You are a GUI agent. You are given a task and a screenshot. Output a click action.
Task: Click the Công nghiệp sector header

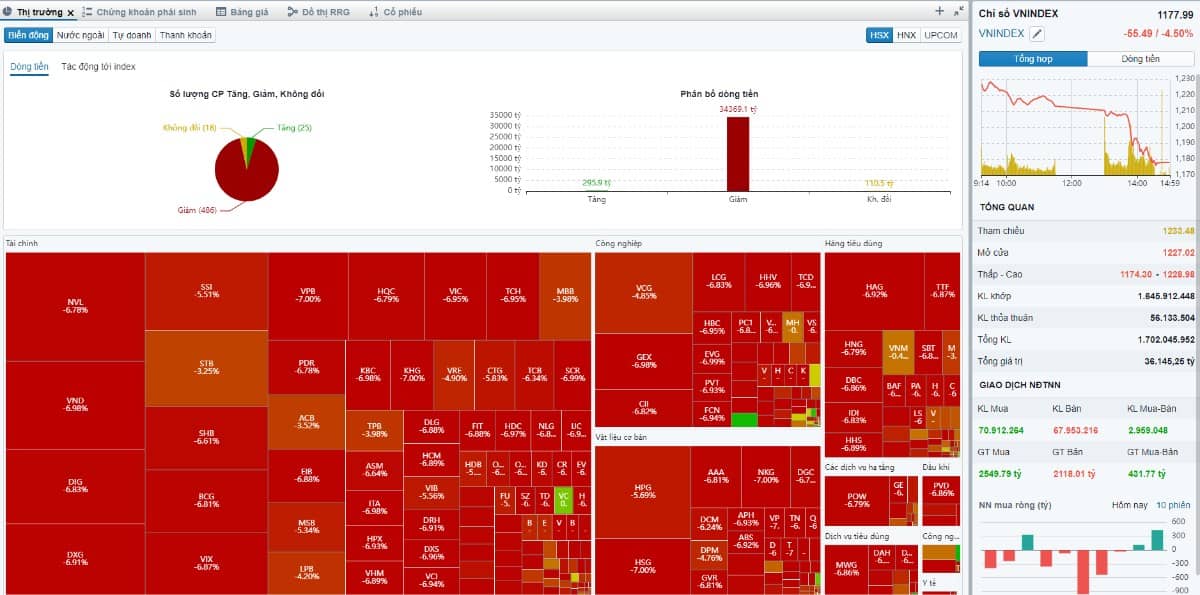click(618, 243)
